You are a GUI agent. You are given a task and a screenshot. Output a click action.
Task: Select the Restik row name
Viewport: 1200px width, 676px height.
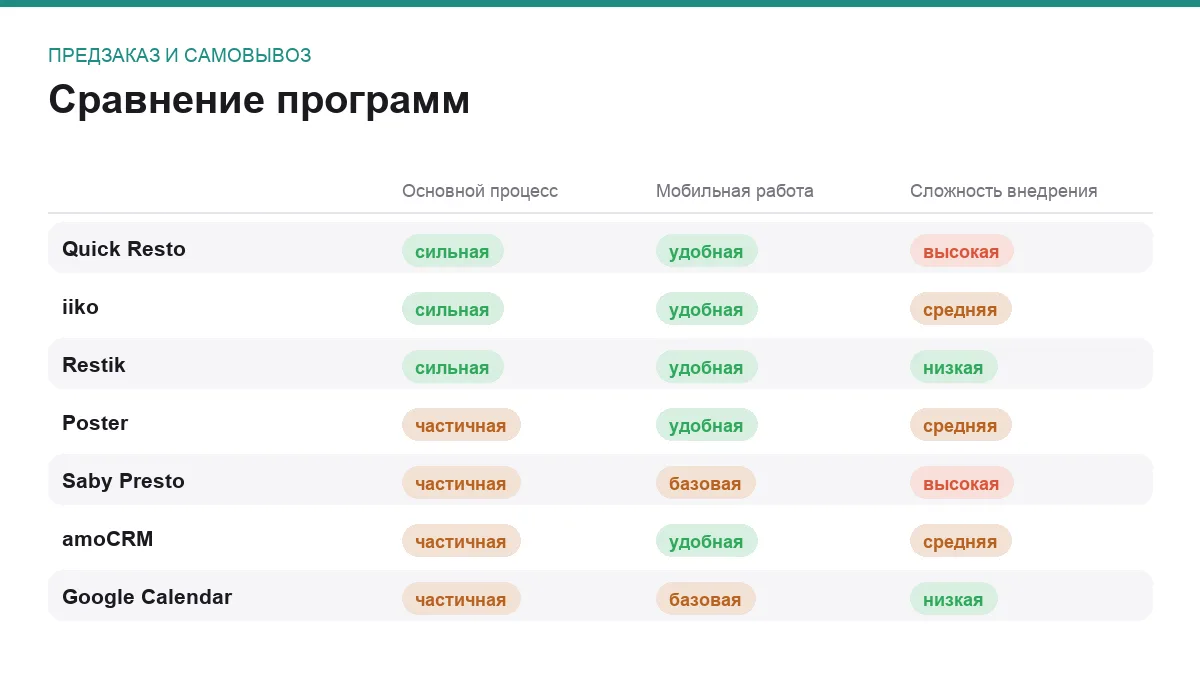click(x=94, y=365)
